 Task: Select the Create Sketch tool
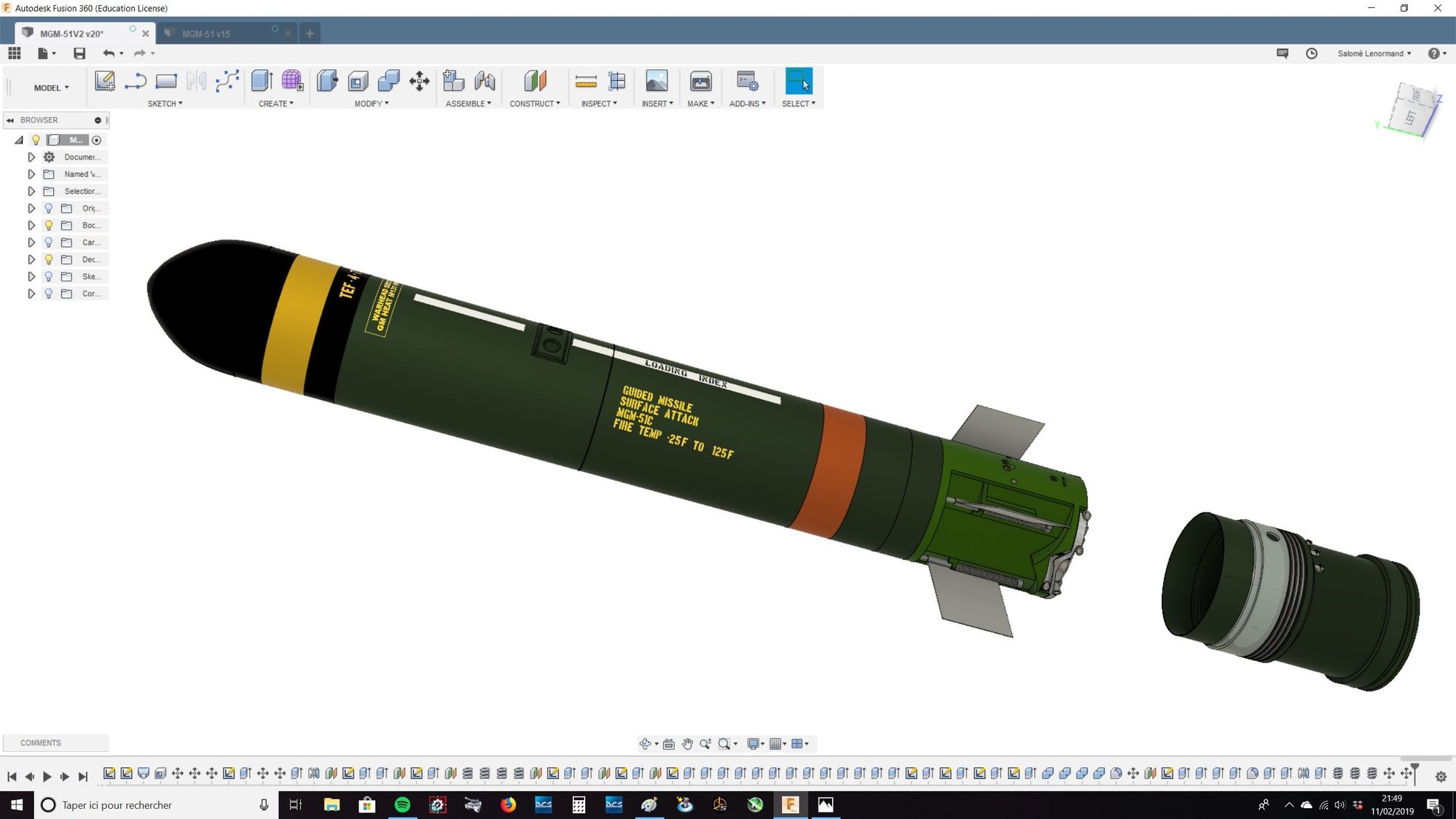(x=105, y=81)
